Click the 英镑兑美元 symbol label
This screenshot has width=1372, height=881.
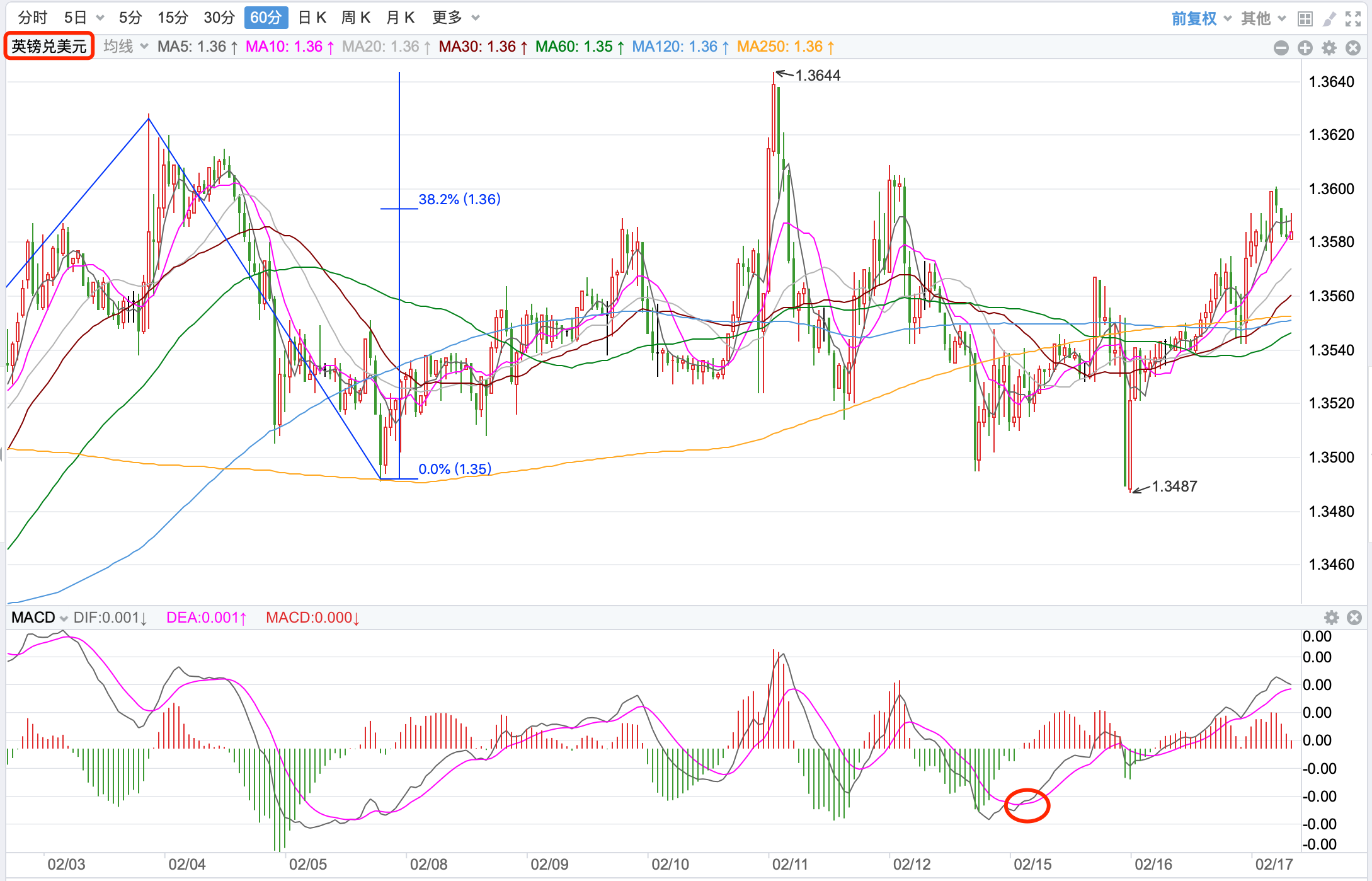(x=49, y=47)
